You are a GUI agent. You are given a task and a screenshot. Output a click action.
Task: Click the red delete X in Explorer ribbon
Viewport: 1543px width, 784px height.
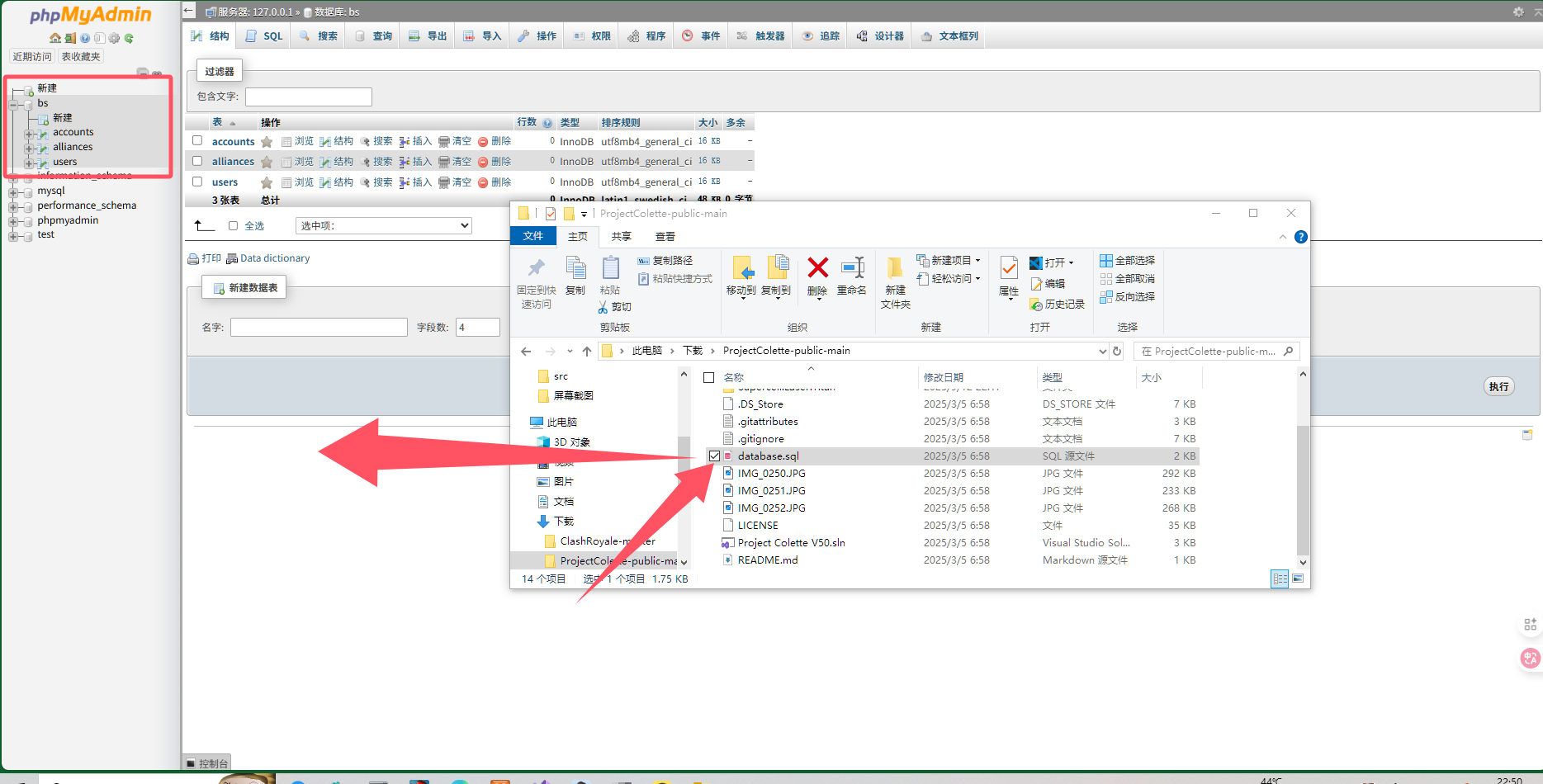click(x=817, y=267)
